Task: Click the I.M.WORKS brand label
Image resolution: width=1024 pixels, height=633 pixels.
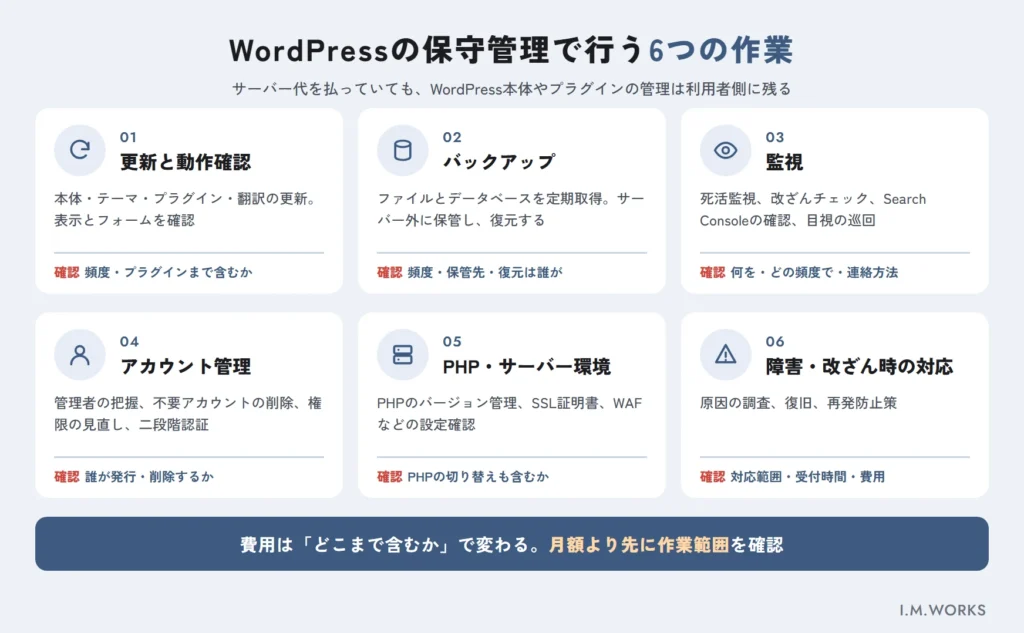Action: [x=942, y=610]
